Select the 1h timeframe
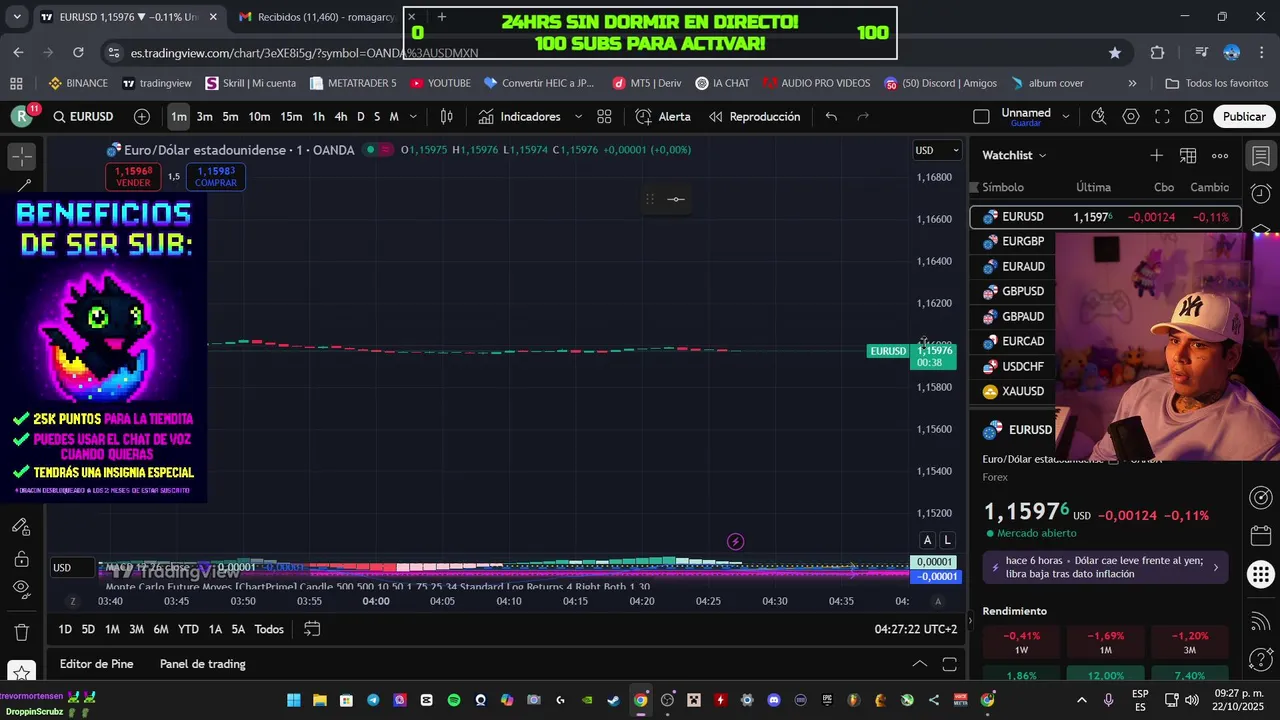 coord(318,117)
